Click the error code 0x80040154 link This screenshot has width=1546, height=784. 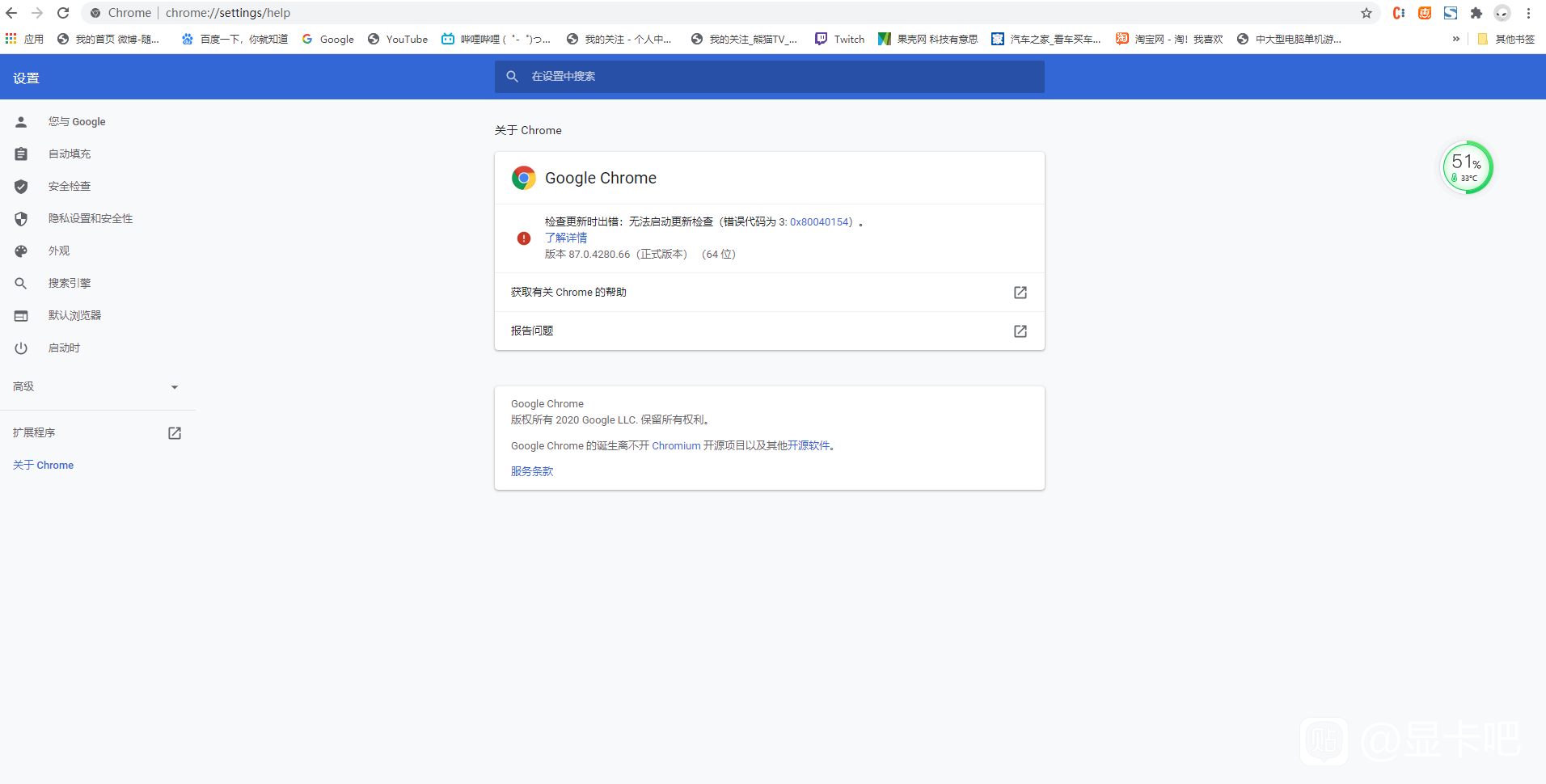point(819,221)
